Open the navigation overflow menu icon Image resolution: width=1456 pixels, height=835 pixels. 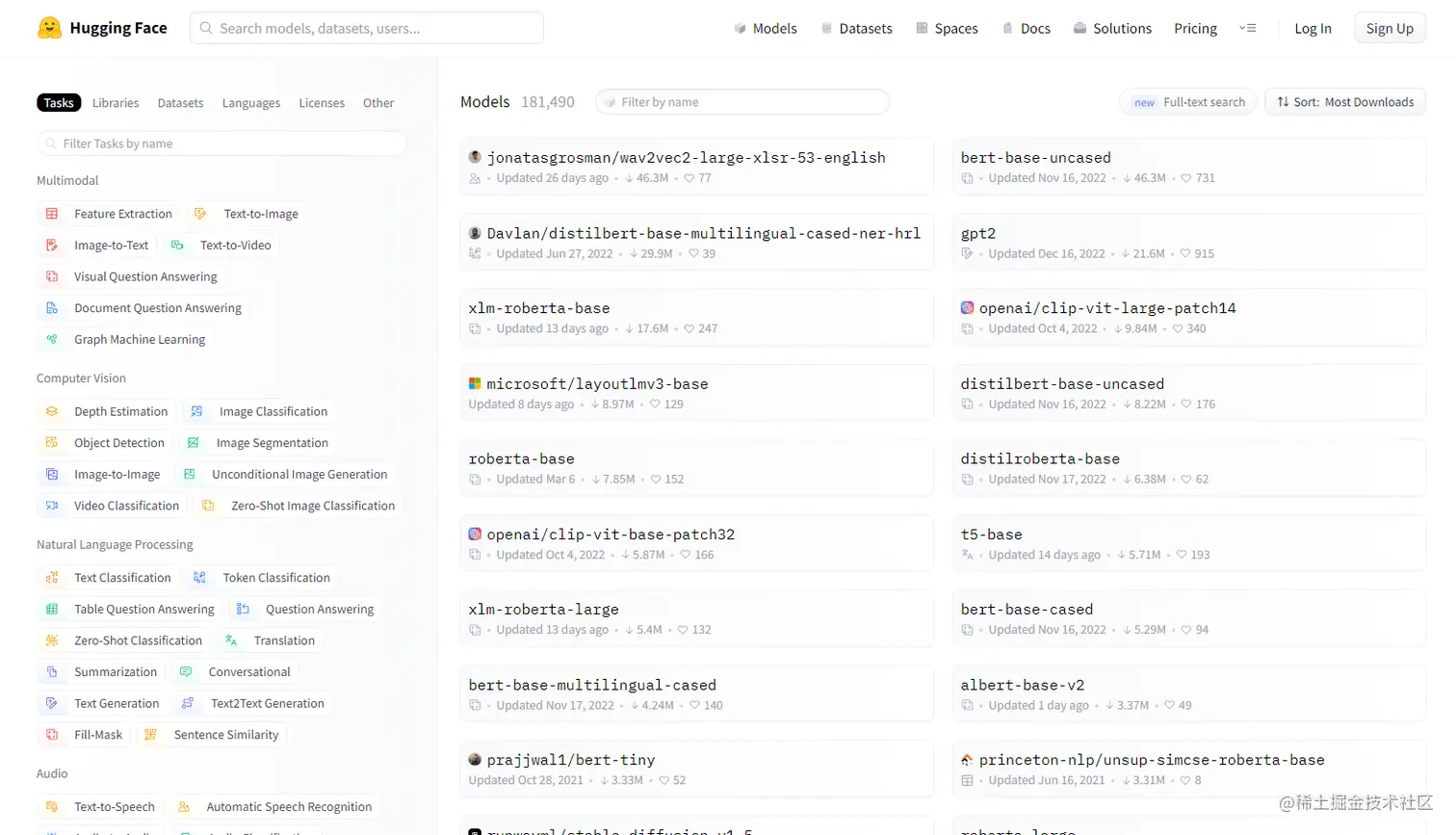(x=1248, y=28)
